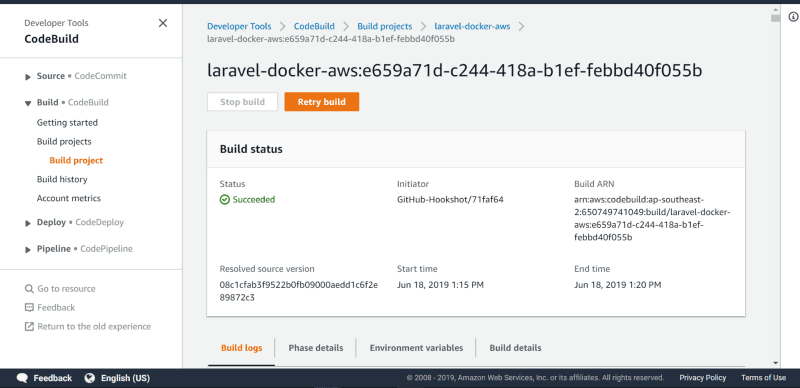Expand the Deploy CodeDeploy section
800x388 pixels.
point(28,223)
